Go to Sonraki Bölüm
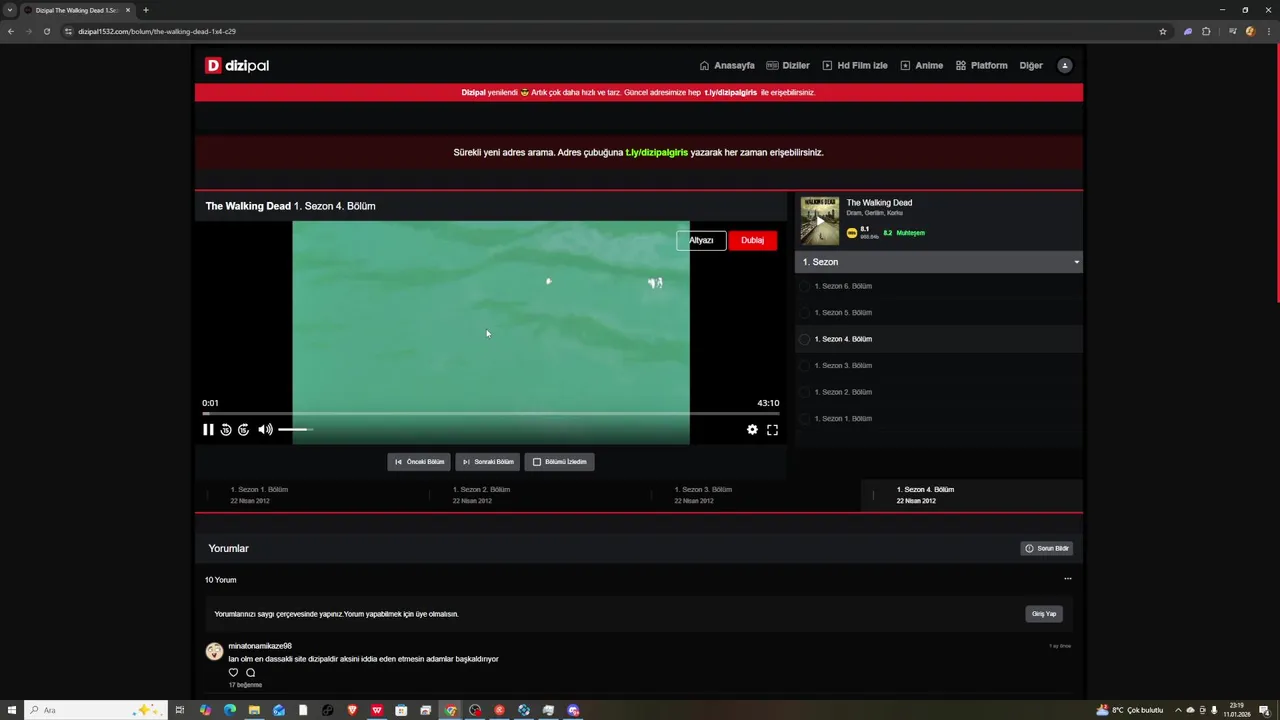This screenshot has height=720, width=1280. pyautogui.click(x=488, y=462)
